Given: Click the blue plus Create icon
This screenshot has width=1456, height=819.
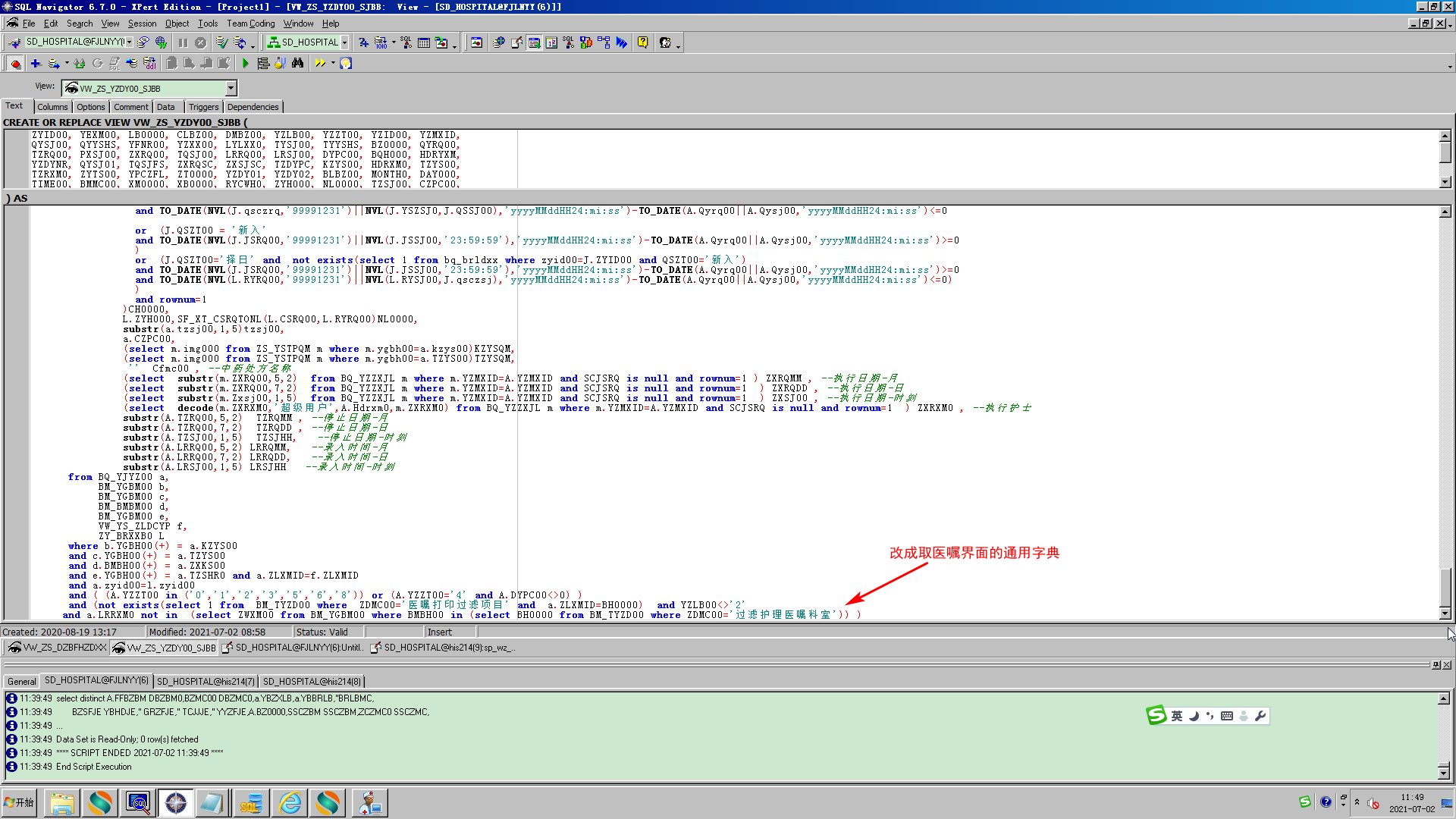Looking at the screenshot, I should [x=36, y=63].
